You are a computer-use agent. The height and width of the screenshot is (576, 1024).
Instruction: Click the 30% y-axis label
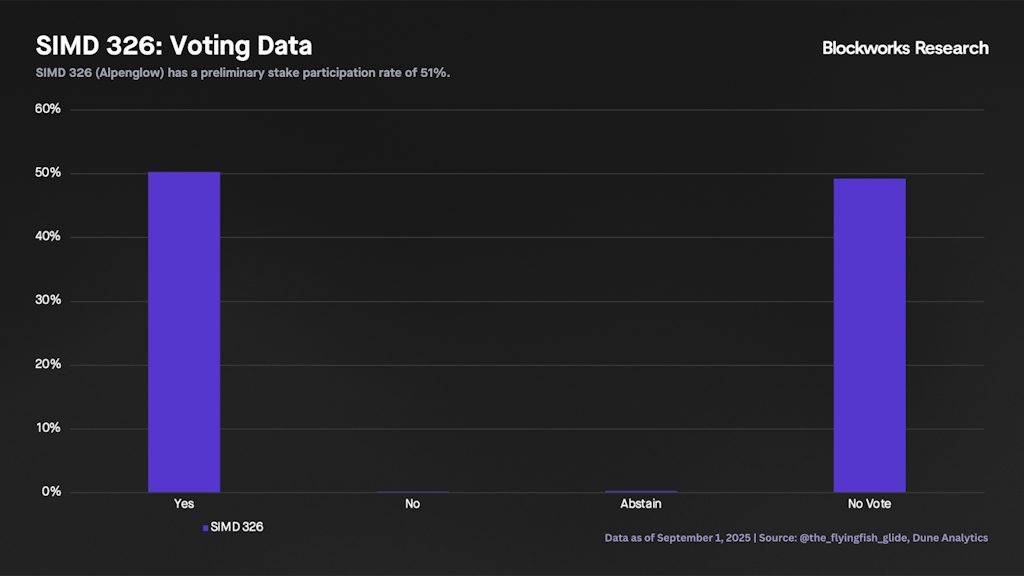click(x=48, y=300)
